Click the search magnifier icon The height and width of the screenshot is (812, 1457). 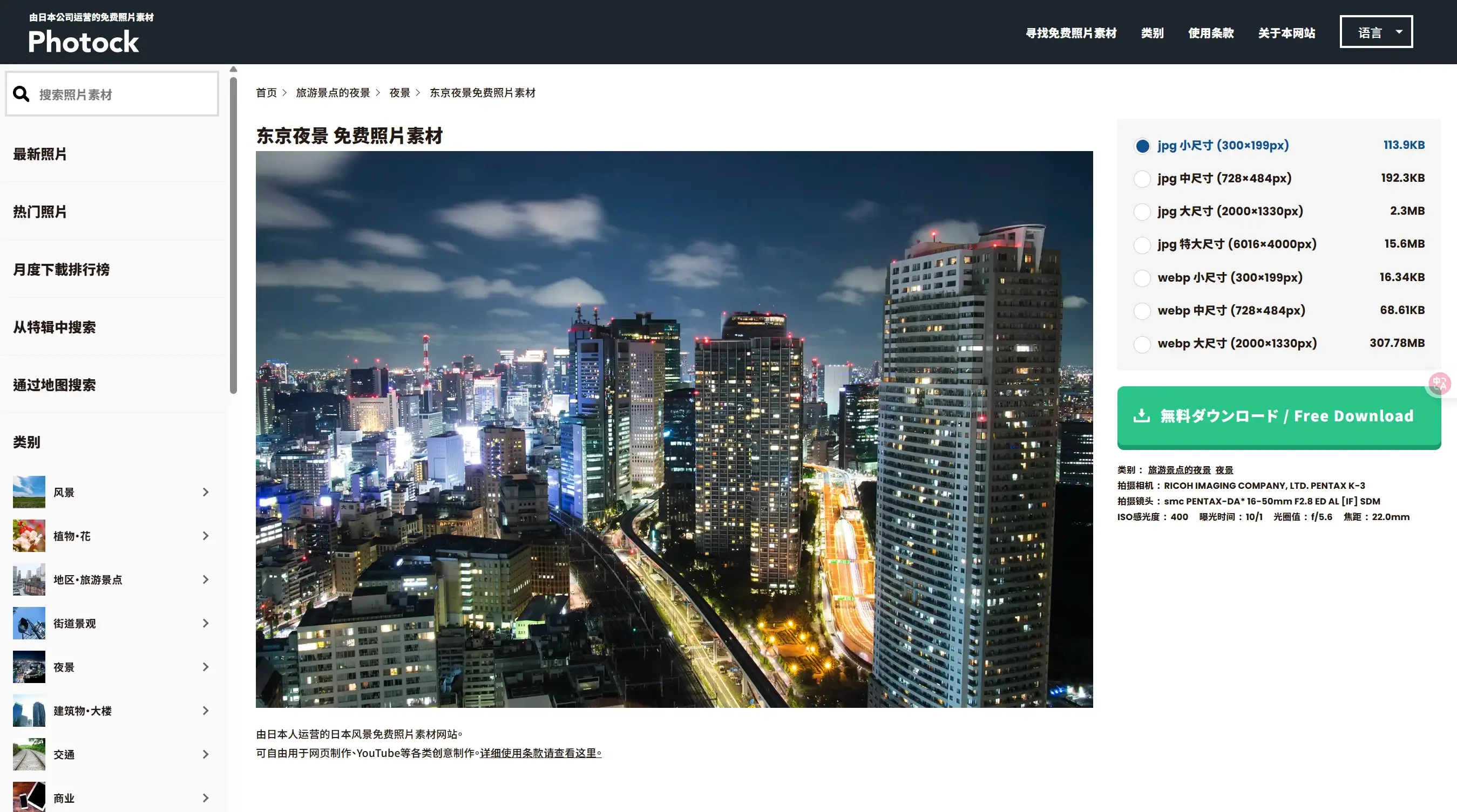point(21,94)
